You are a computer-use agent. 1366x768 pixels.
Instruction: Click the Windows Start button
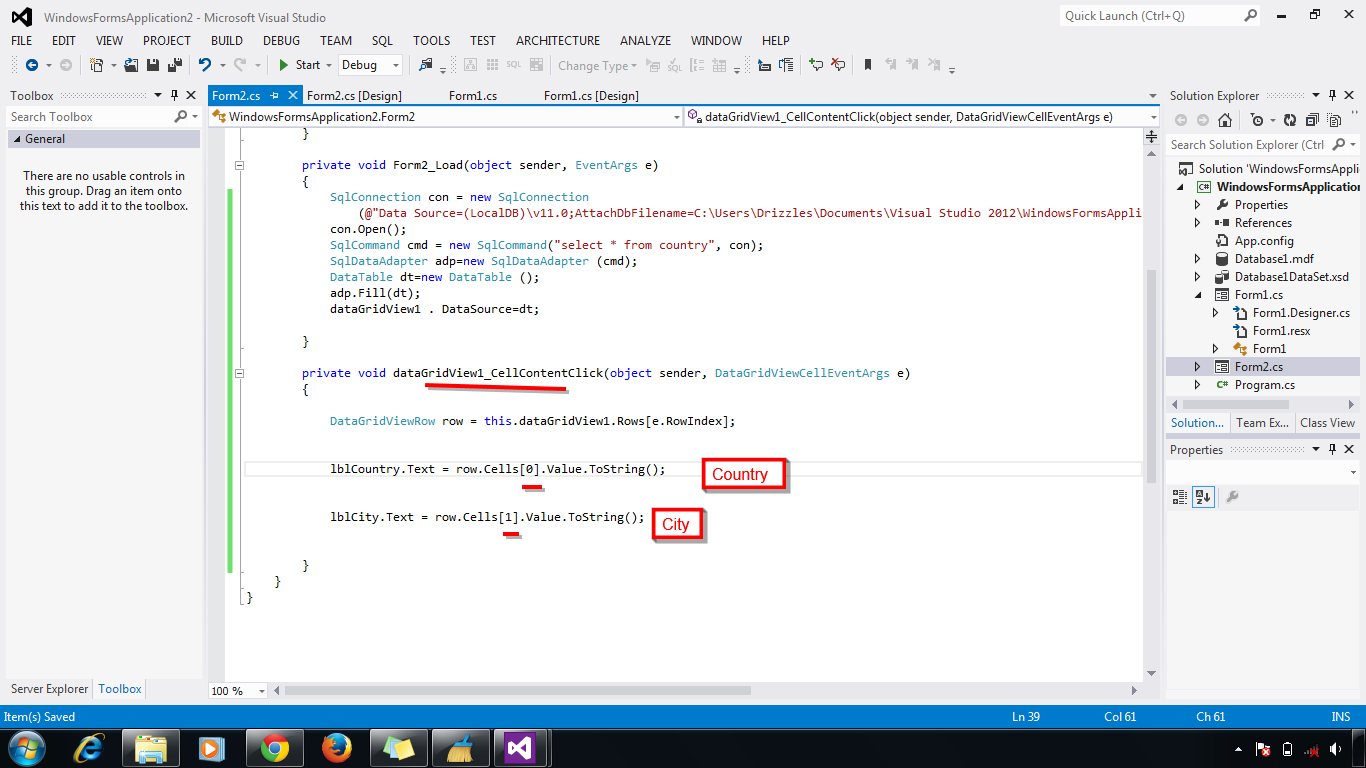[x=27, y=747]
